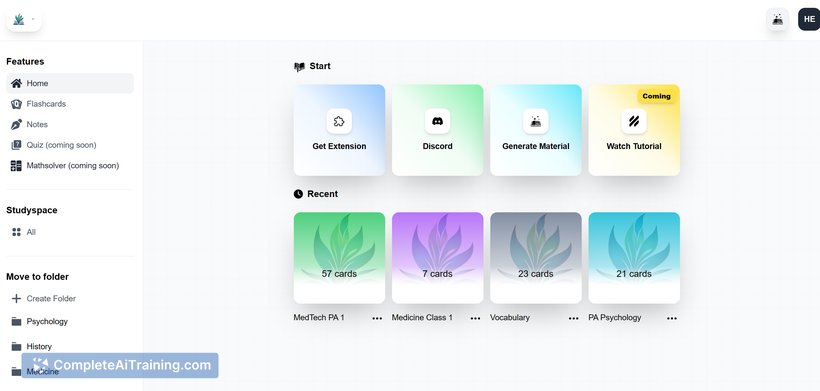Click the PA Psychology deck title

pyautogui.click(x=614, y=317)
